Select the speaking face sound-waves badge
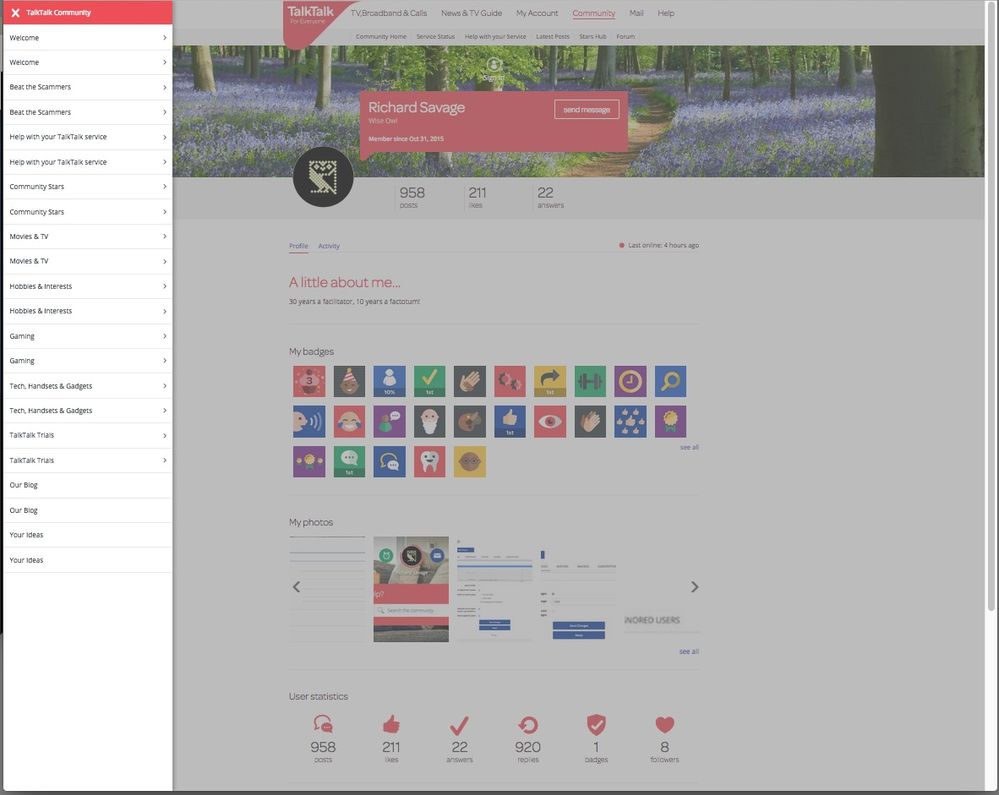 [x=309, y=421]
